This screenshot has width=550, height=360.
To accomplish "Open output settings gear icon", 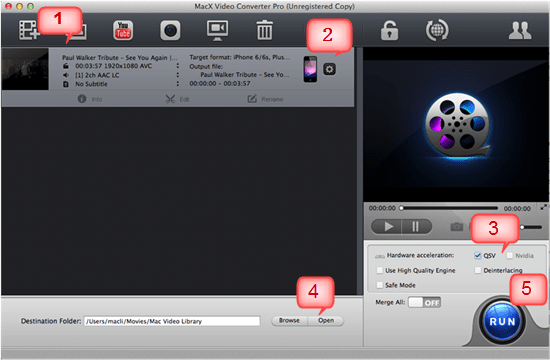I will 329,69.
